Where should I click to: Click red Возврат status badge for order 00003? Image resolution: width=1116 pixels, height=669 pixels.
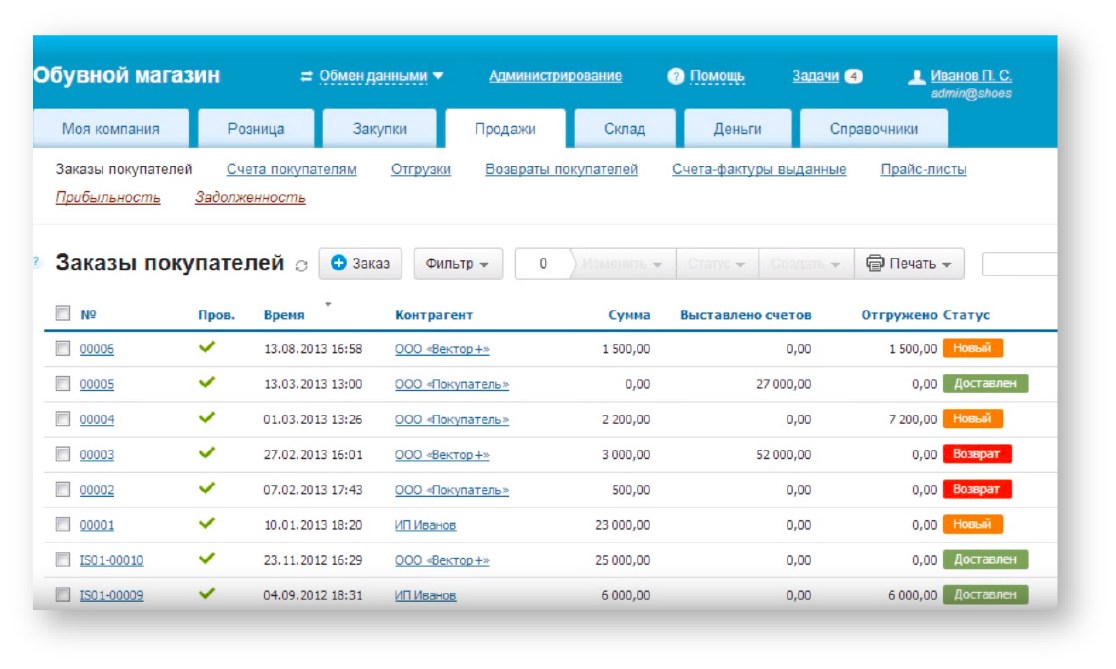tap(976, 453)
